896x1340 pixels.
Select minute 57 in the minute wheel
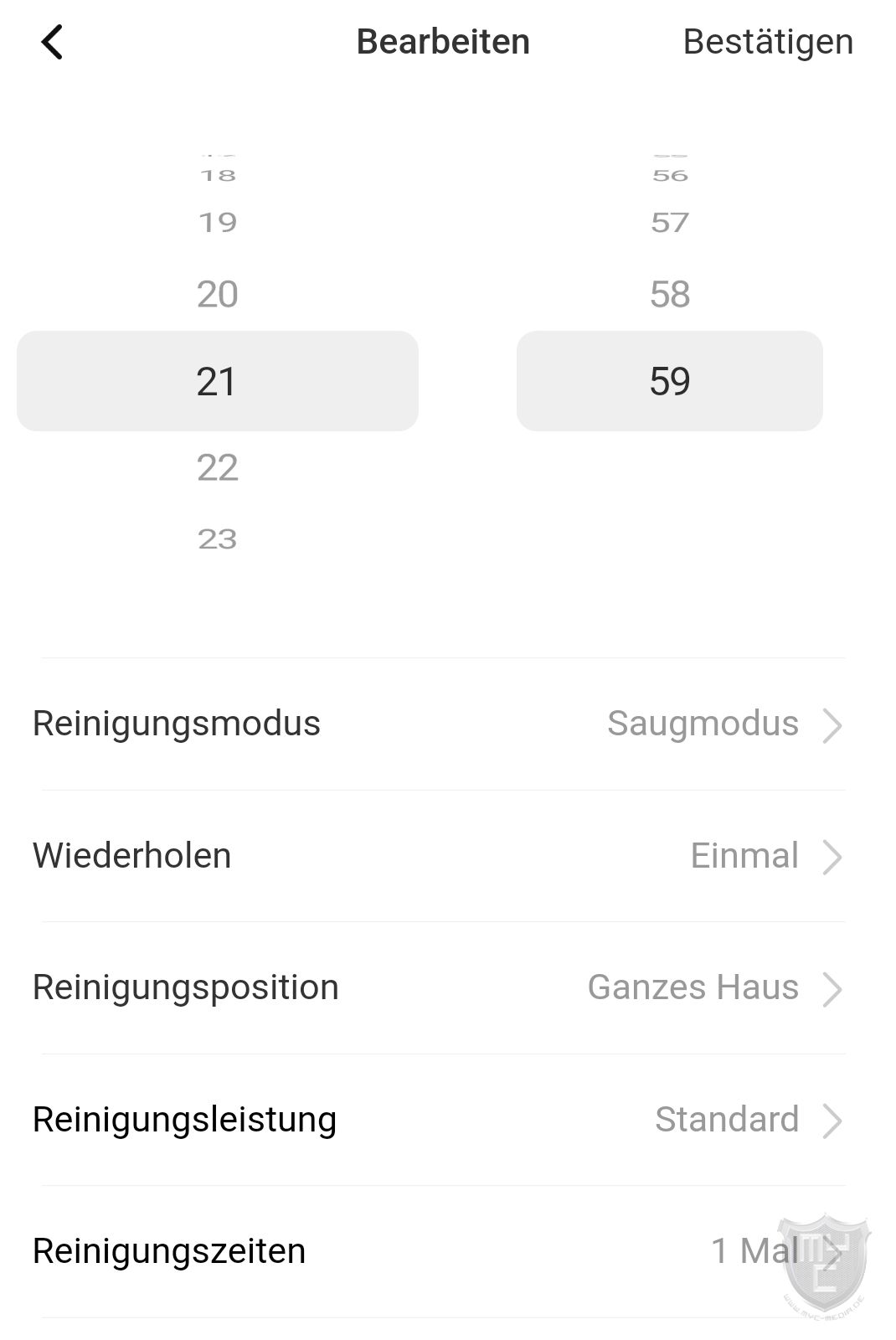(670, 223)
